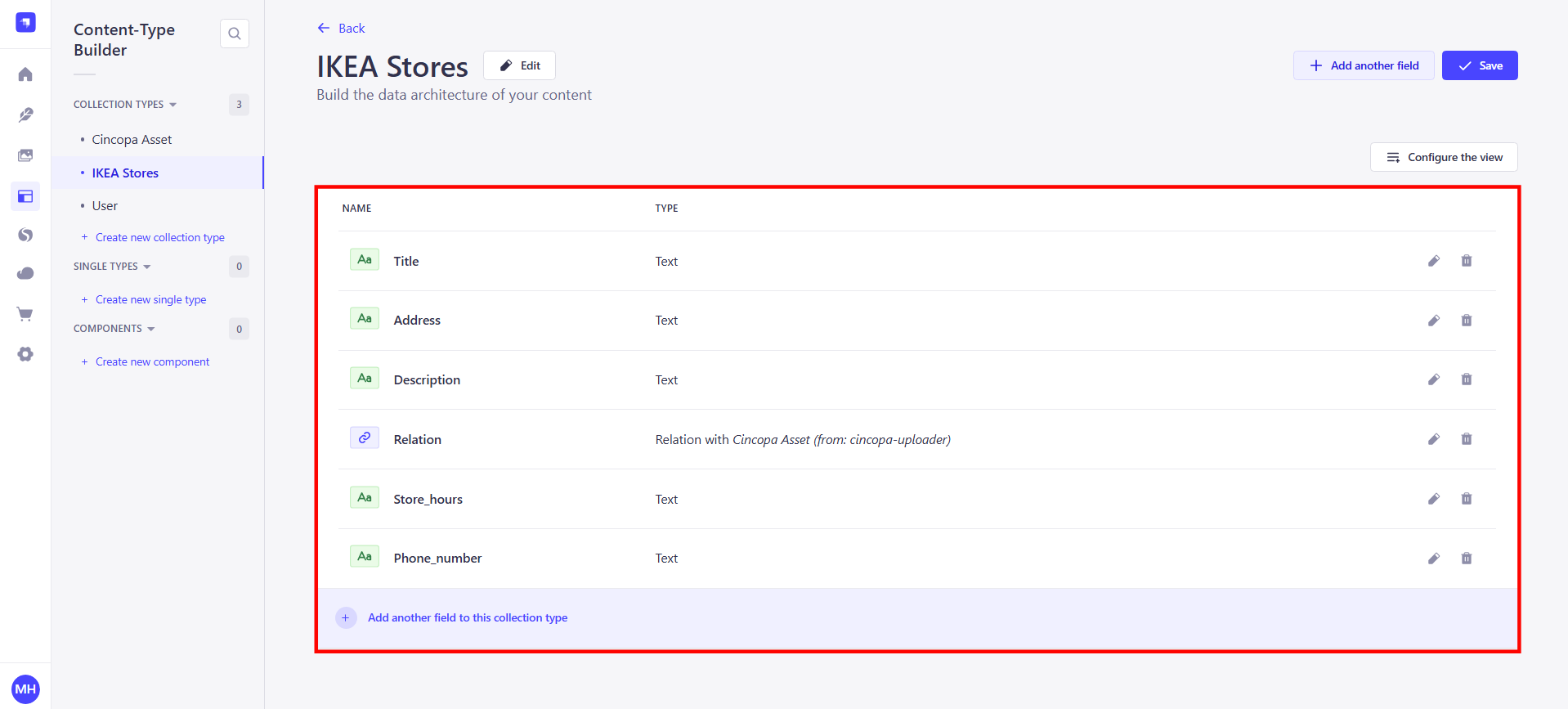Screen dimensions: 1568x709
Task: Click the Aa text icon for Store_hours
Action: click(x=365, y=497)
